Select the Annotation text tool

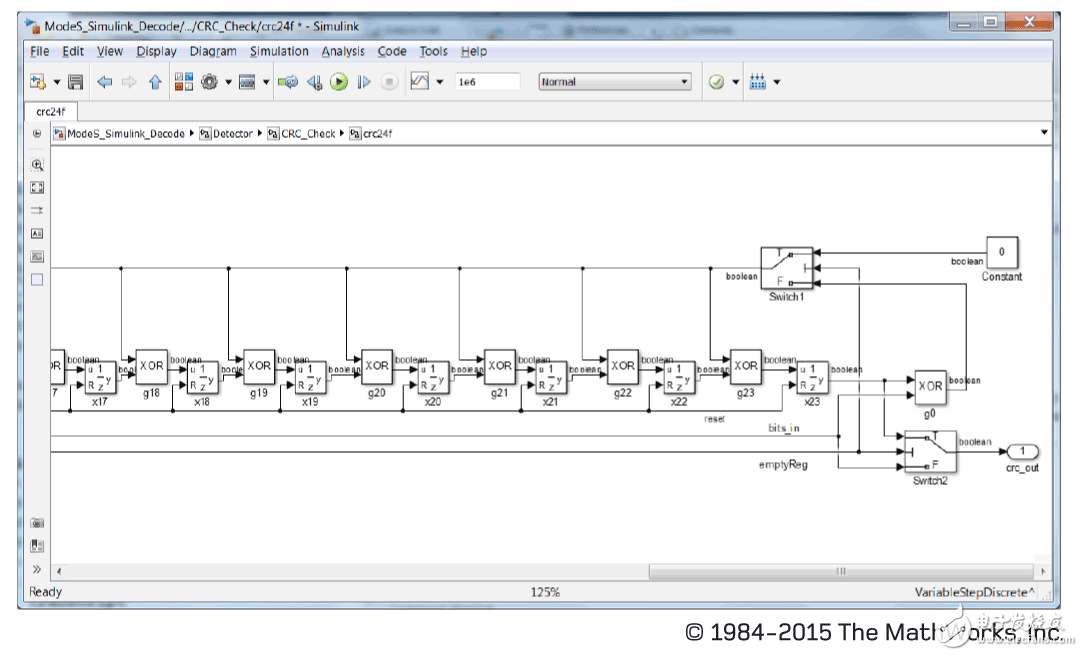37,233
